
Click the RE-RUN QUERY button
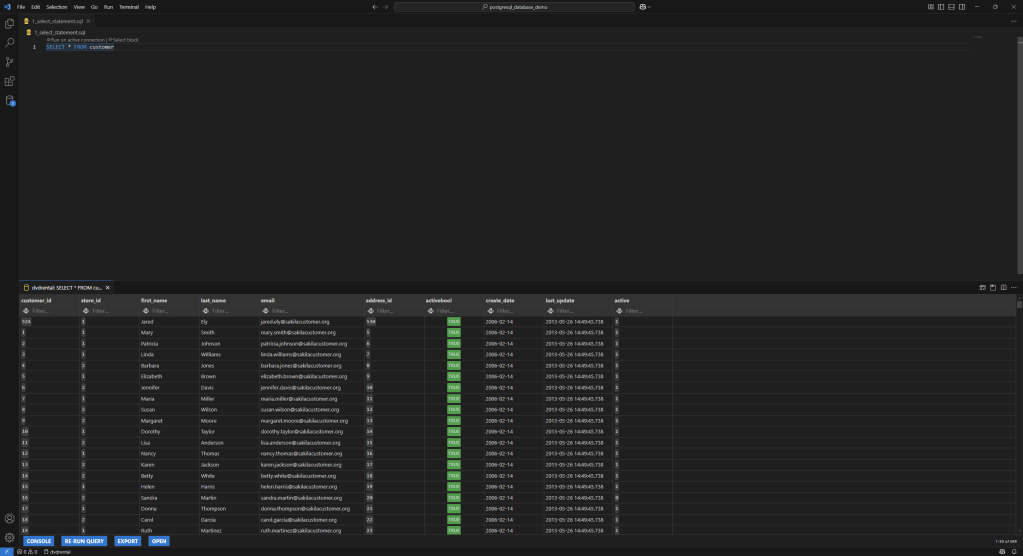point(84,541)
